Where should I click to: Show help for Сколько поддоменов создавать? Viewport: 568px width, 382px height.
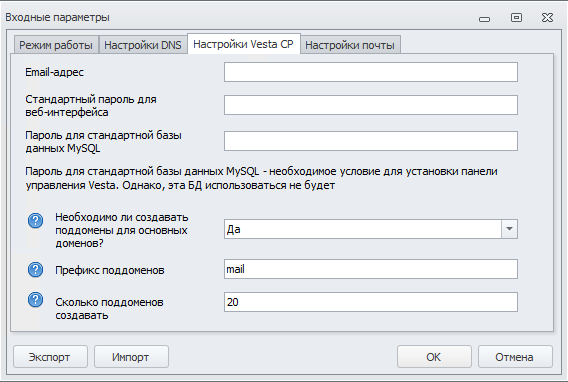(x=36, y=300)
